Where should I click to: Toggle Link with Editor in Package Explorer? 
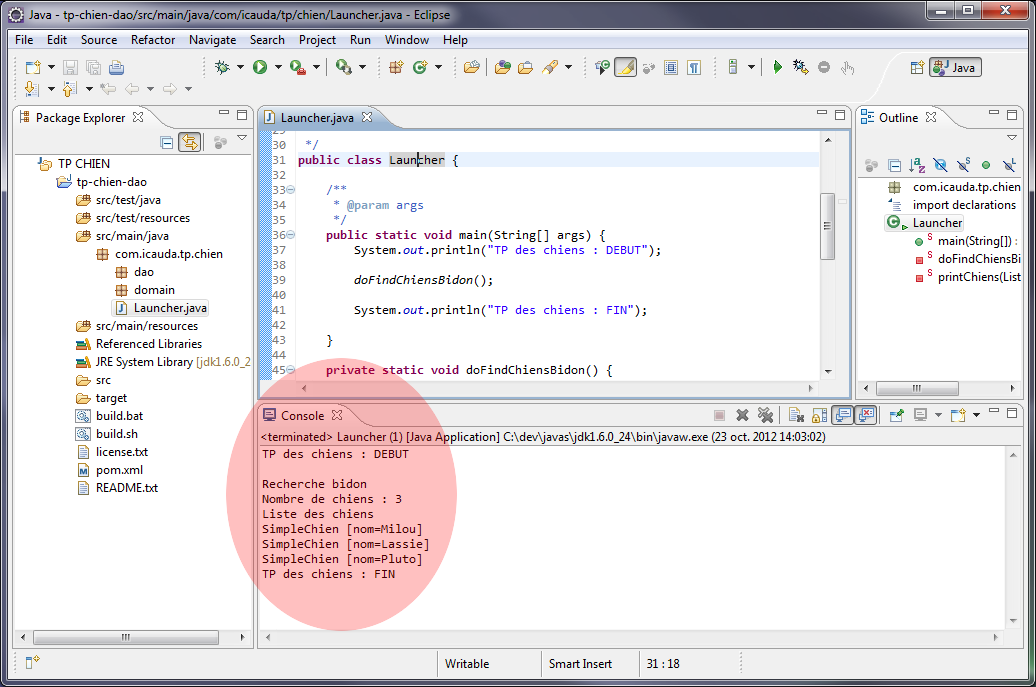pyautogui.click(x=189, y=143)
